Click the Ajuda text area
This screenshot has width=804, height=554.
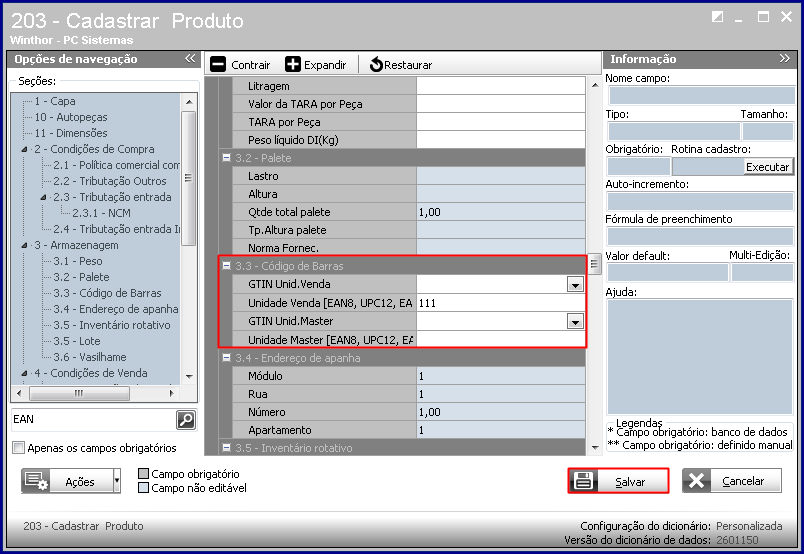point(700,357)
